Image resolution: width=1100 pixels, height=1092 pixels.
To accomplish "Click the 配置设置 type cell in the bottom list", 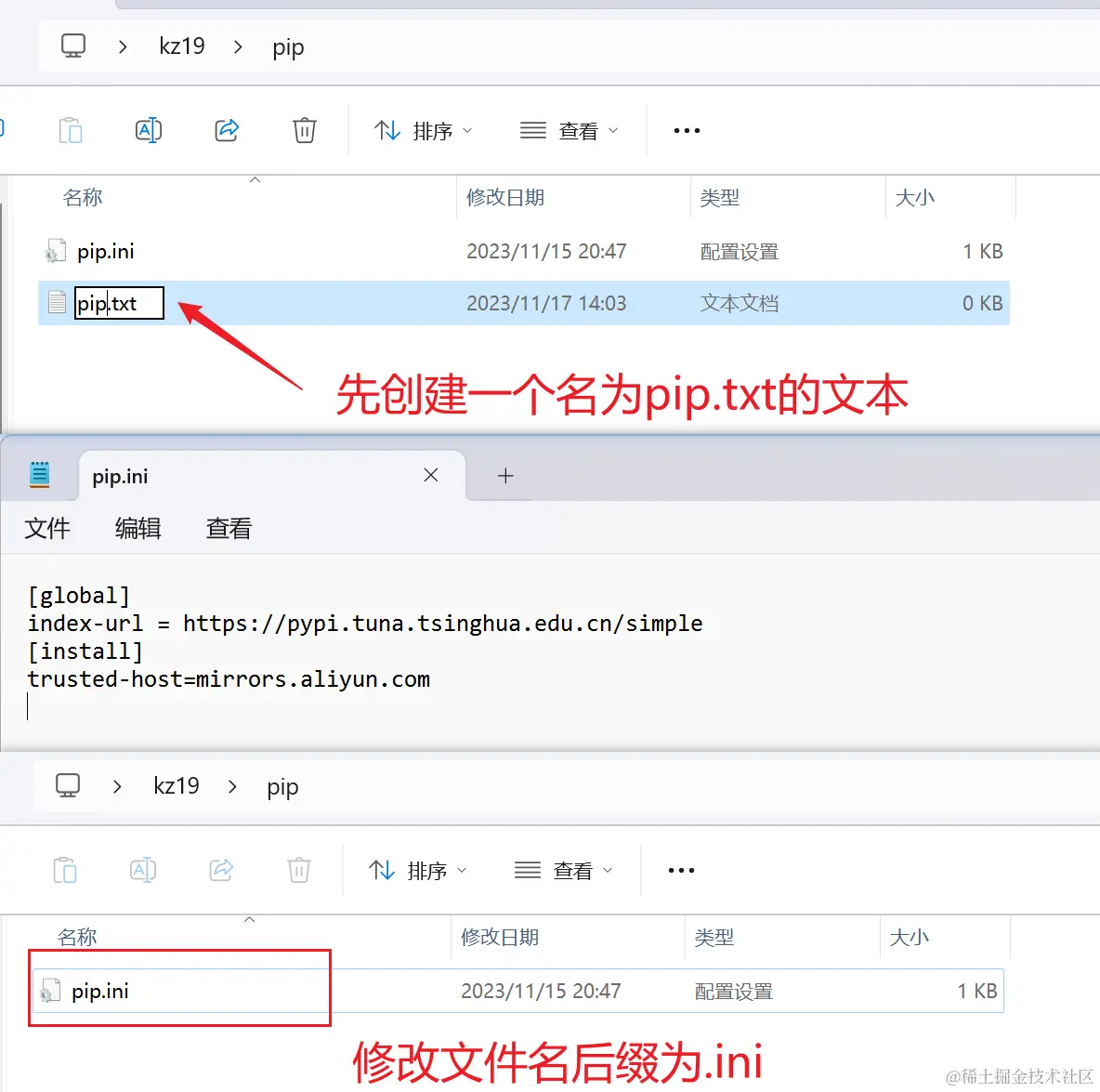I will [x=734, y=991].
